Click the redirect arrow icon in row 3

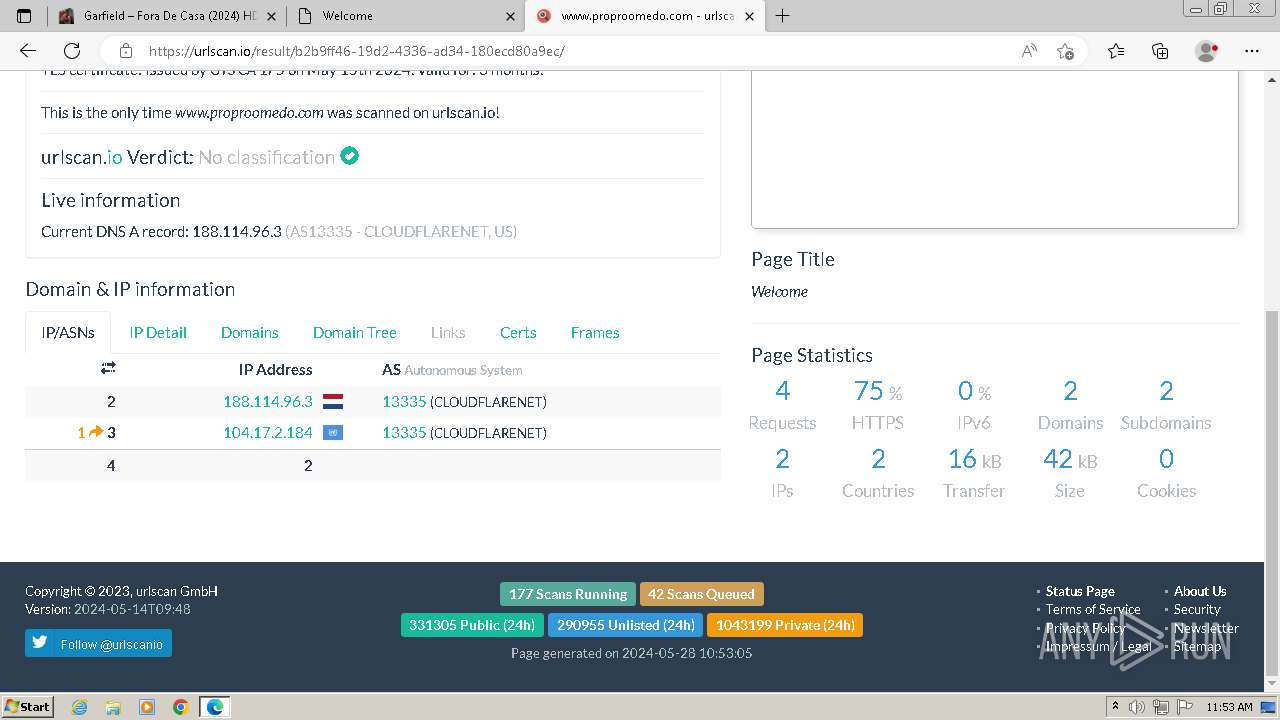tap(96, 432)
